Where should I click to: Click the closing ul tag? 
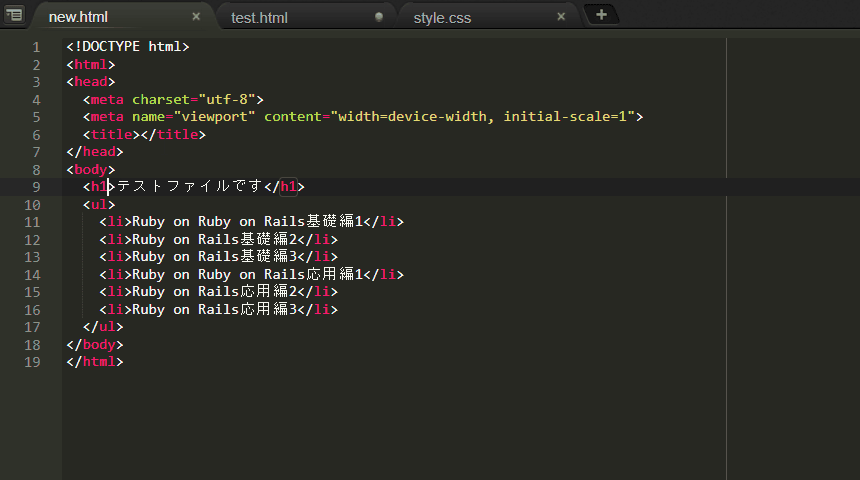(103, 327)
